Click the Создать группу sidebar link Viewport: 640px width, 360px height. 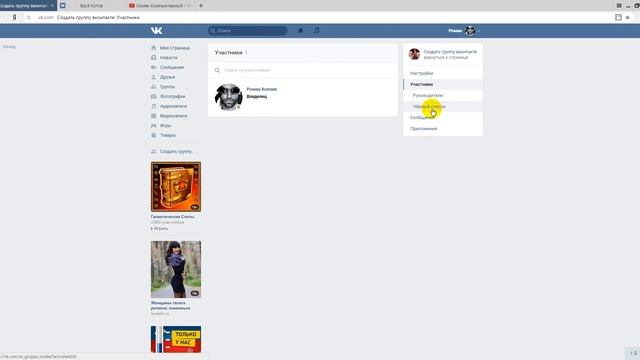(x=176, y=151)
